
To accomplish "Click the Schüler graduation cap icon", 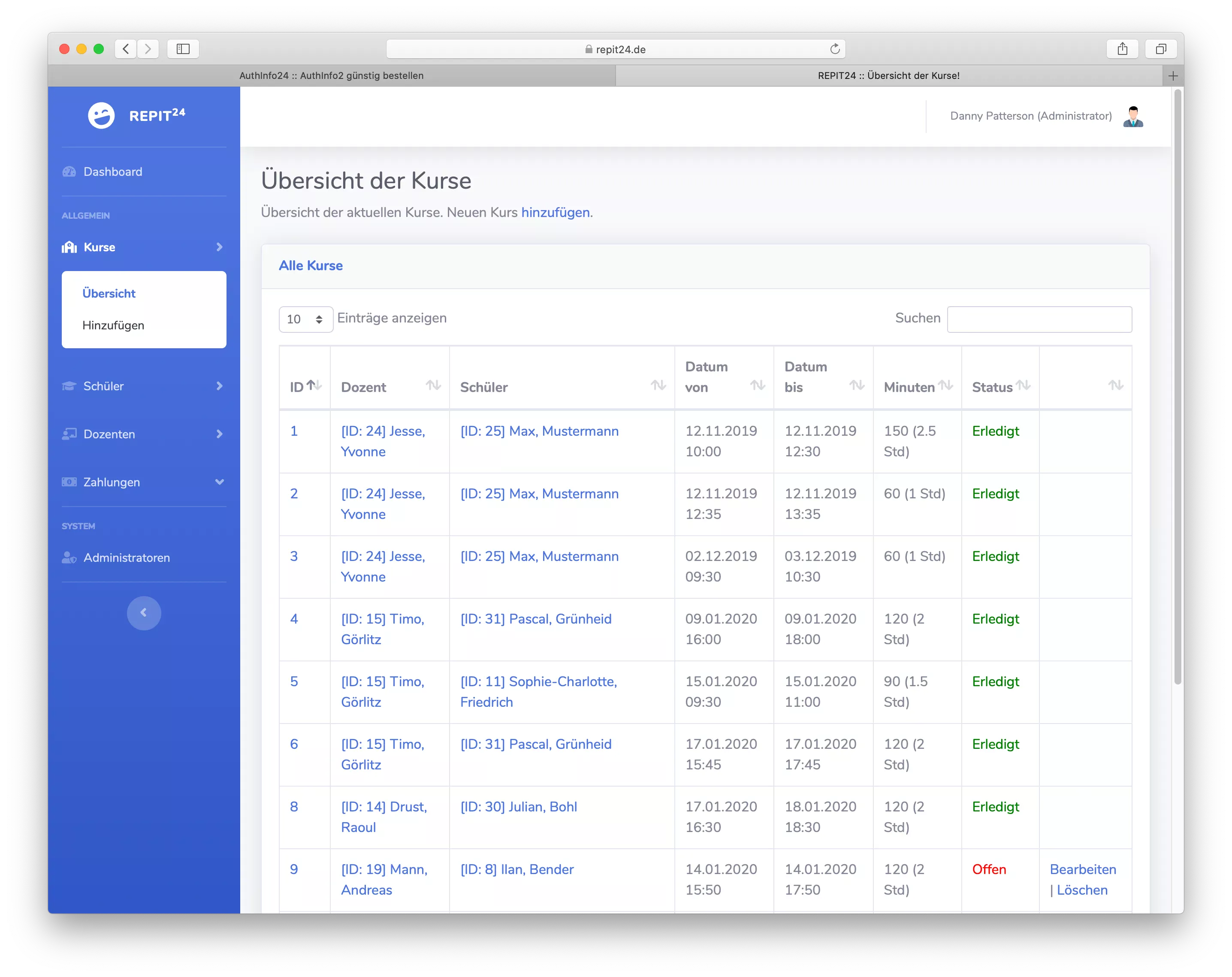I will click(69, 386).
